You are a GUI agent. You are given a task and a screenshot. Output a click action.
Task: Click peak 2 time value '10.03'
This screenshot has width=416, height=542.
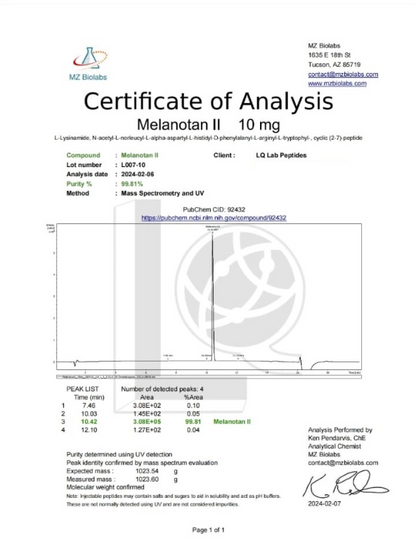click(89, 414)
